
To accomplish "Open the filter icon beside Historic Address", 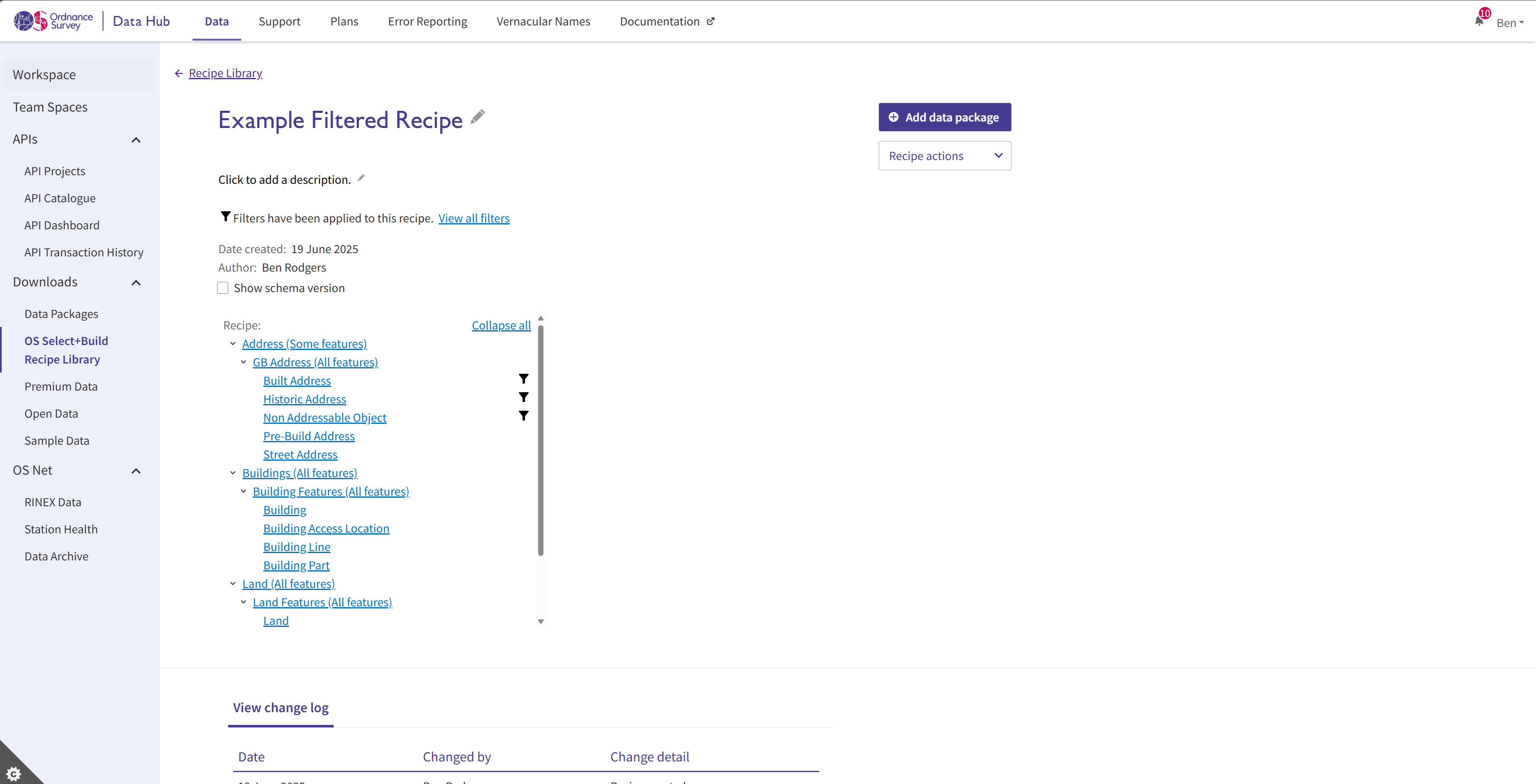I will (x=523, y=398).
